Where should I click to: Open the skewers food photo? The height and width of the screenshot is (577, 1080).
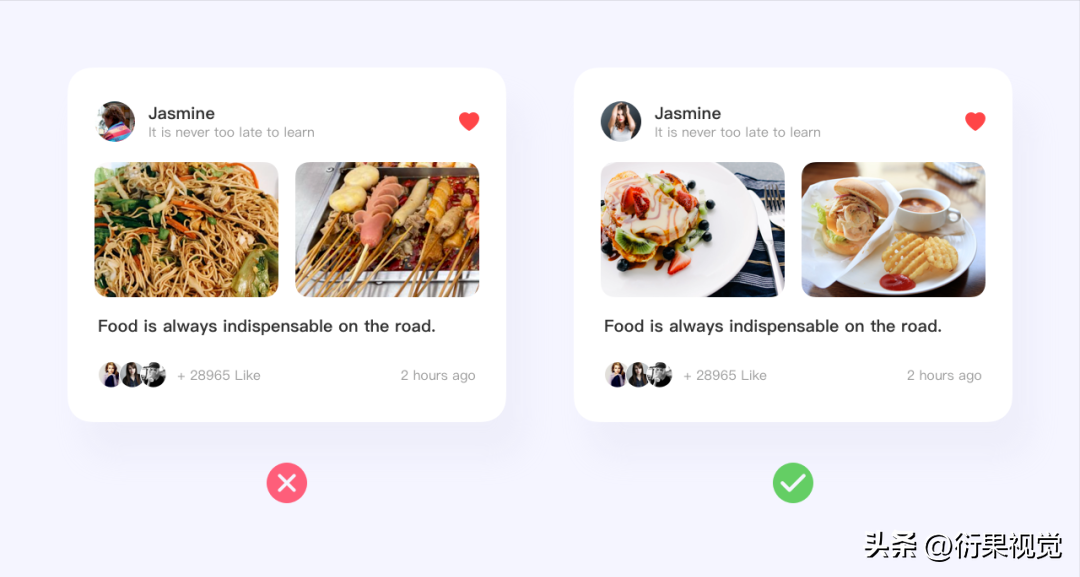(387, 229)
